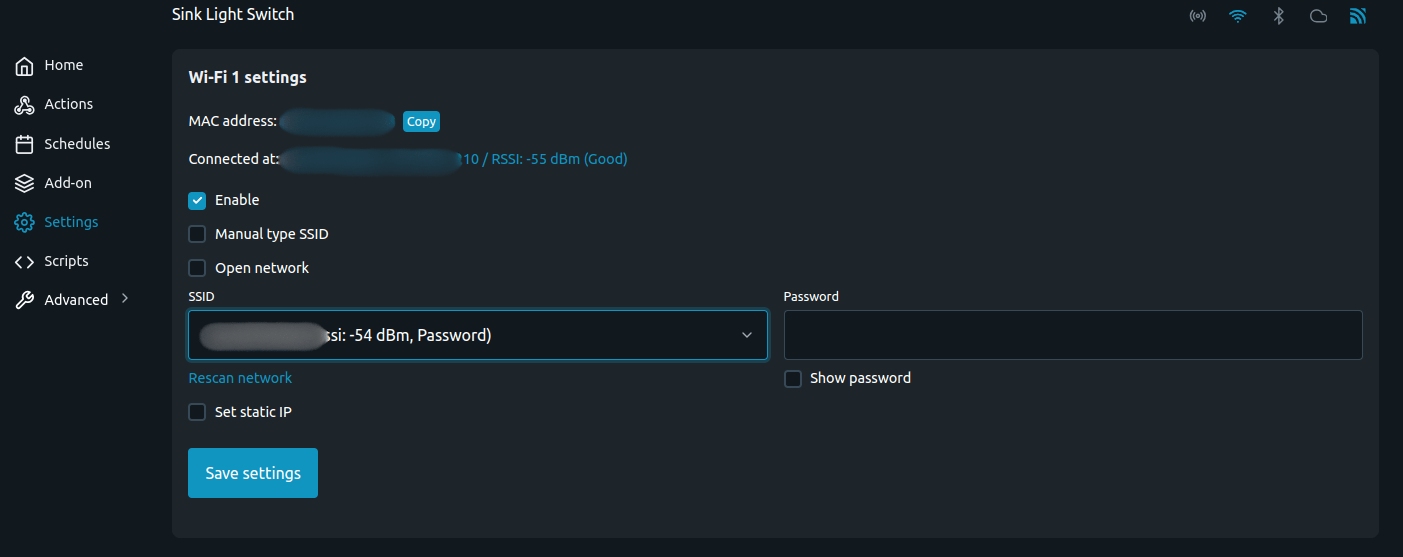The height and width of the screenshot is (557, 1403).
Task: Tick the Manual type SSID checkbox
Action: (x=197, y=234)
